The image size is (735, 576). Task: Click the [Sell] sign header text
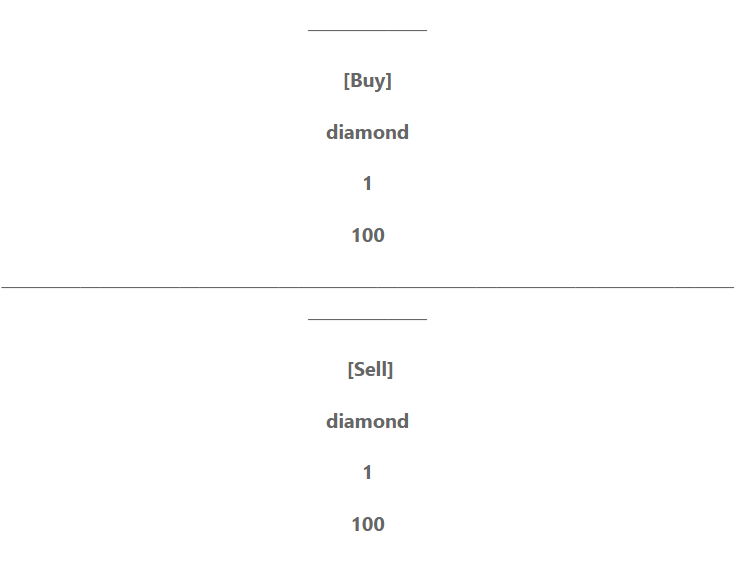click(x=370, y=370)
